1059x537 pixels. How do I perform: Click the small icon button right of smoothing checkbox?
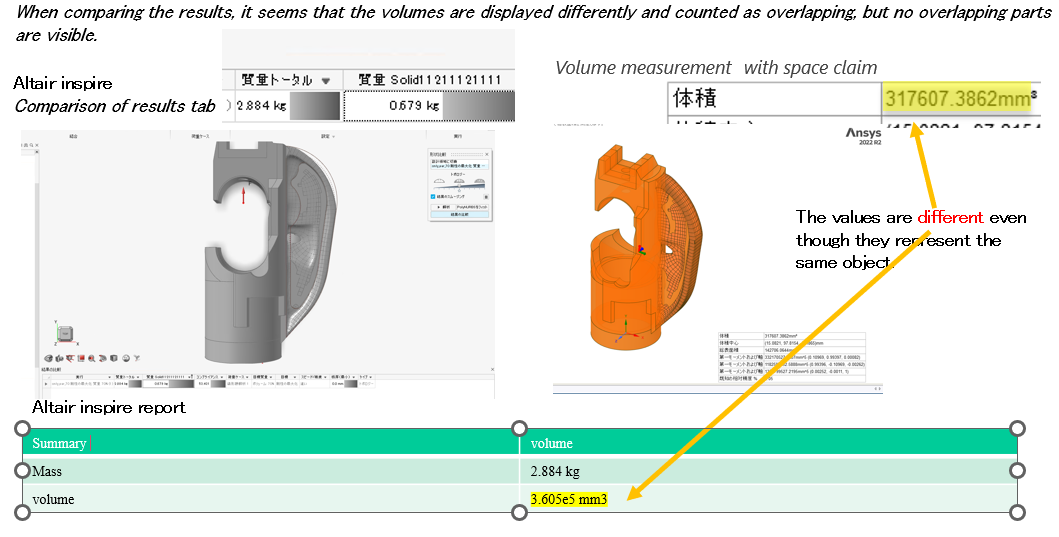[486, 197]
